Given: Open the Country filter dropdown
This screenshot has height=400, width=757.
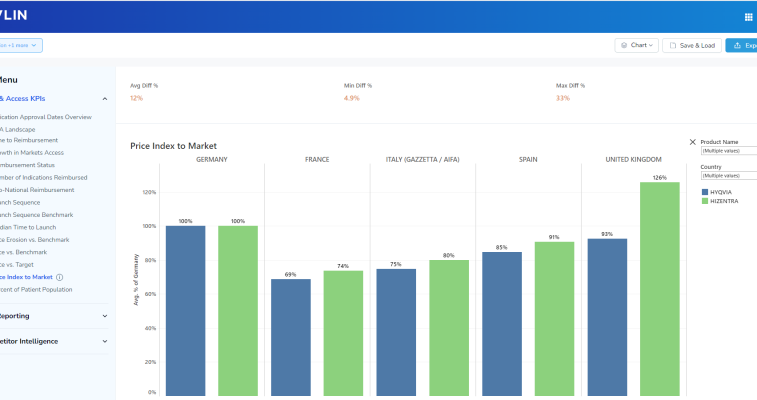Looking at the screenshot, I should (x=729, y=175).
